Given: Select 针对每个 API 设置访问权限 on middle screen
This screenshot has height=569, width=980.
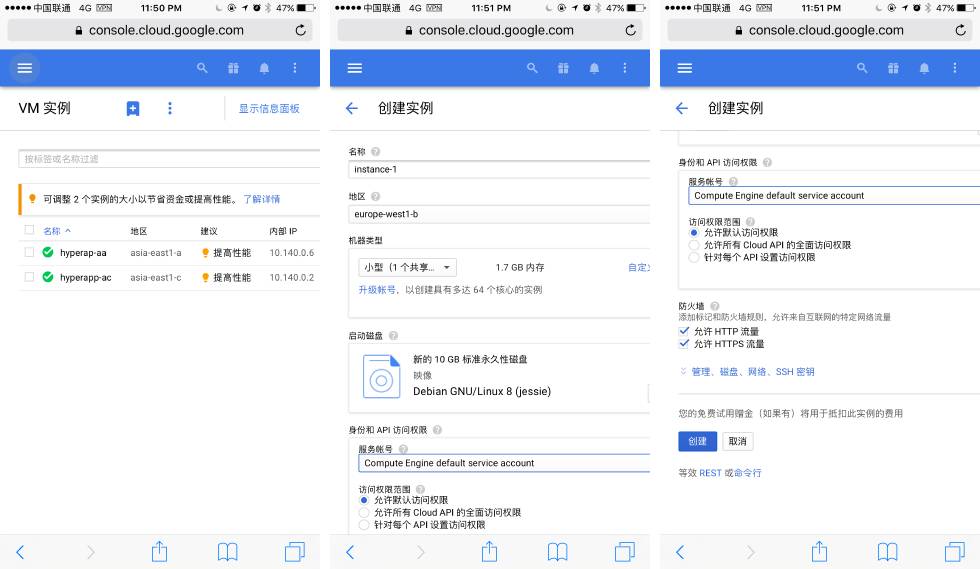Looking at the screenshot, I should 364,525.
